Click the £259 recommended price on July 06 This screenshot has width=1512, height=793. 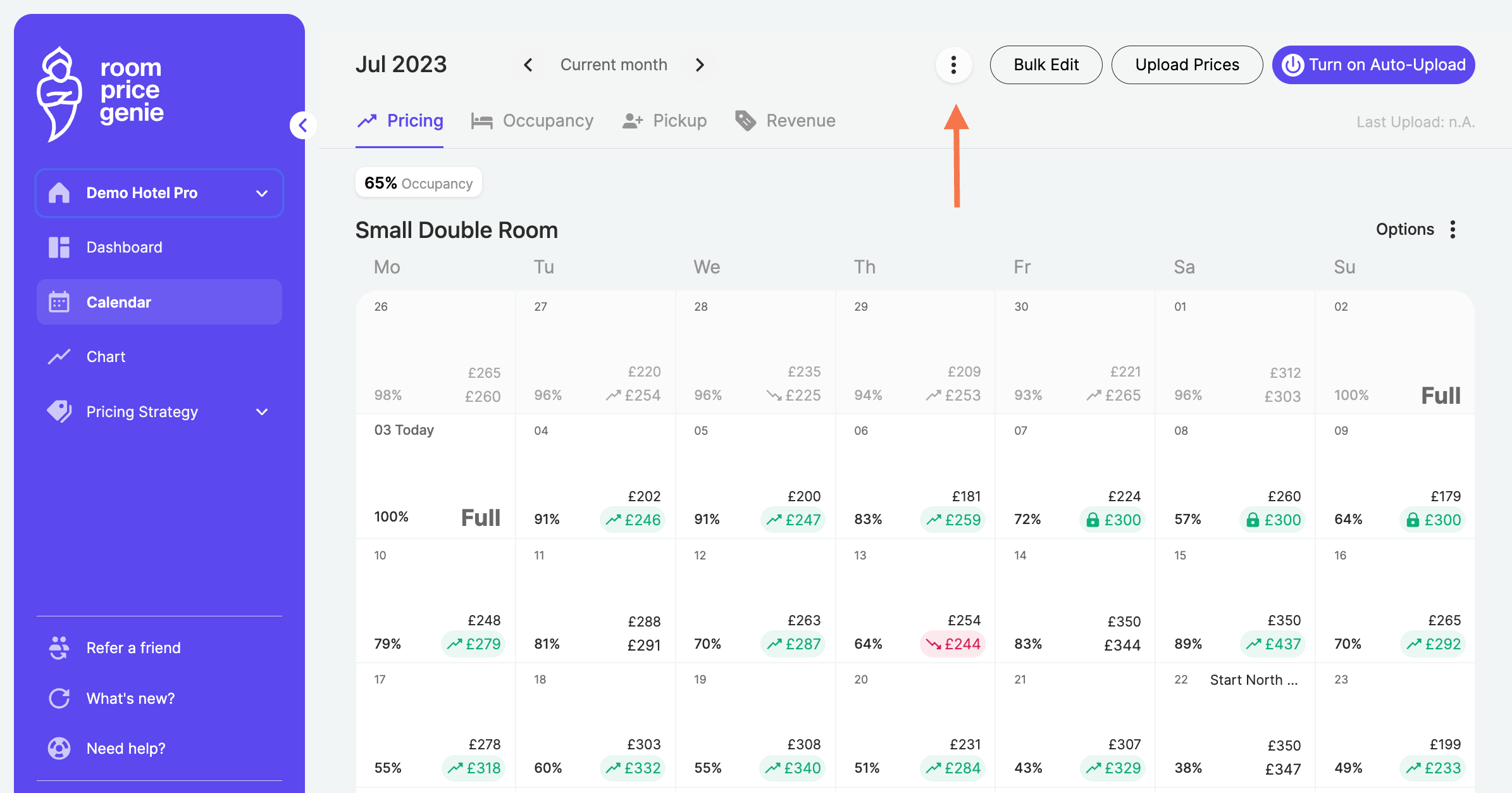coord(953,520)
